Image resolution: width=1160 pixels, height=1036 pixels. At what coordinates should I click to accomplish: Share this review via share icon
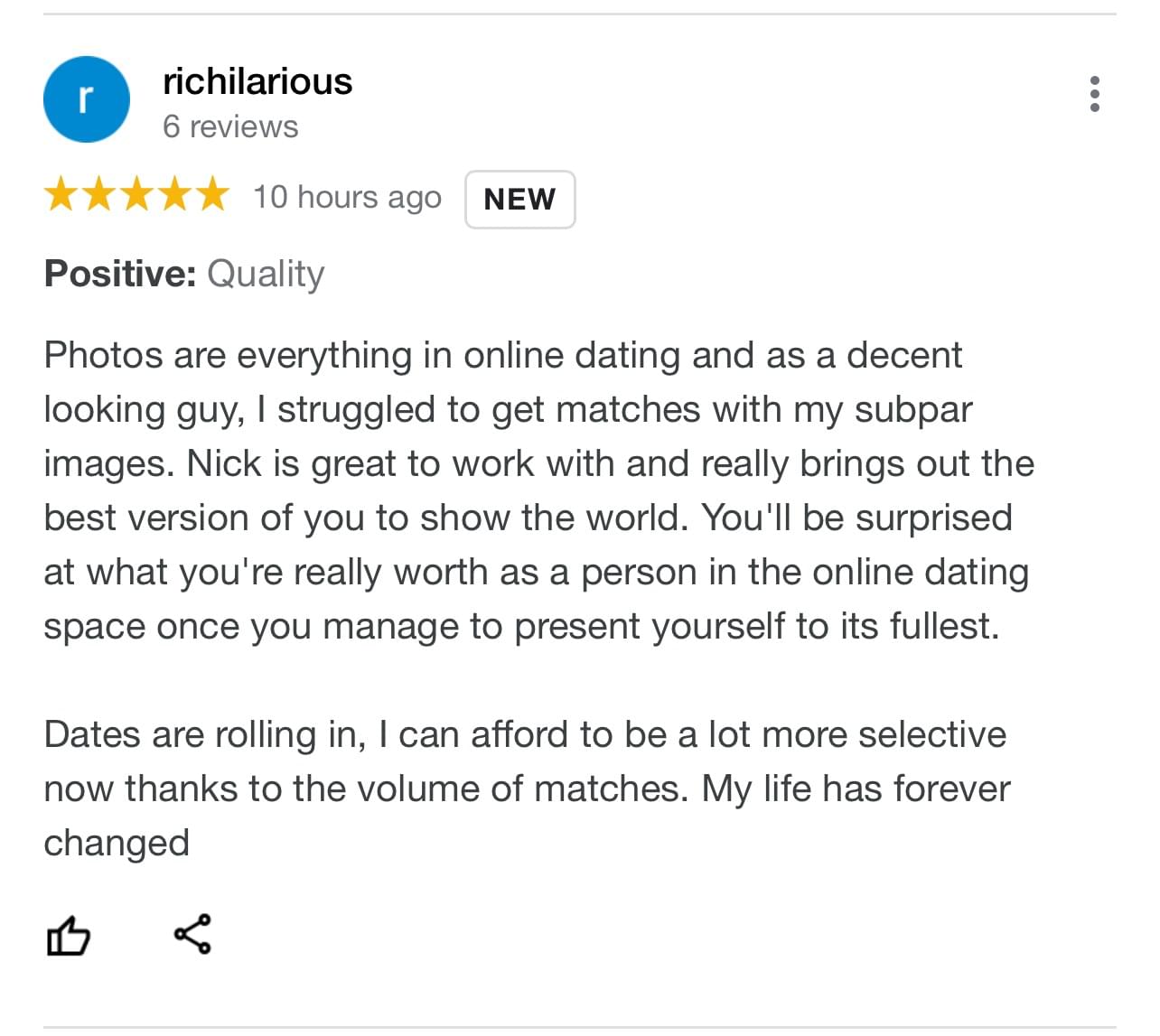(192, 934)
